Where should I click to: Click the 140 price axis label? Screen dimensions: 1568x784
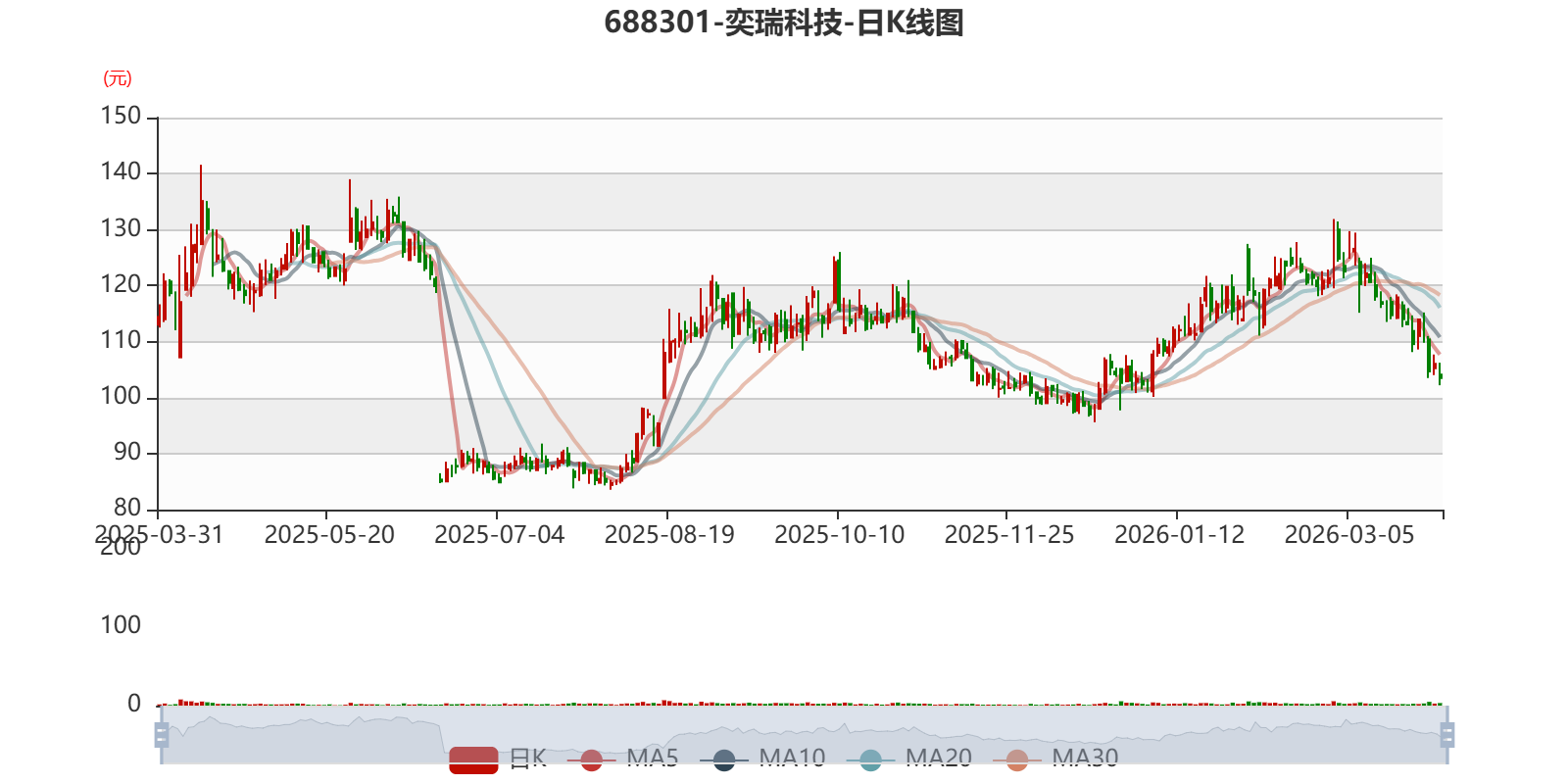click(122, 171)
